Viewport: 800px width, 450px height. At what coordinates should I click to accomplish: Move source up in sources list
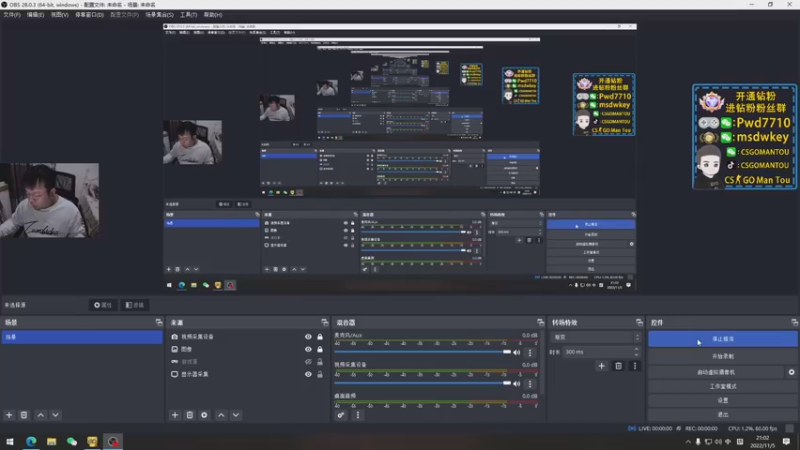point(221,415)
